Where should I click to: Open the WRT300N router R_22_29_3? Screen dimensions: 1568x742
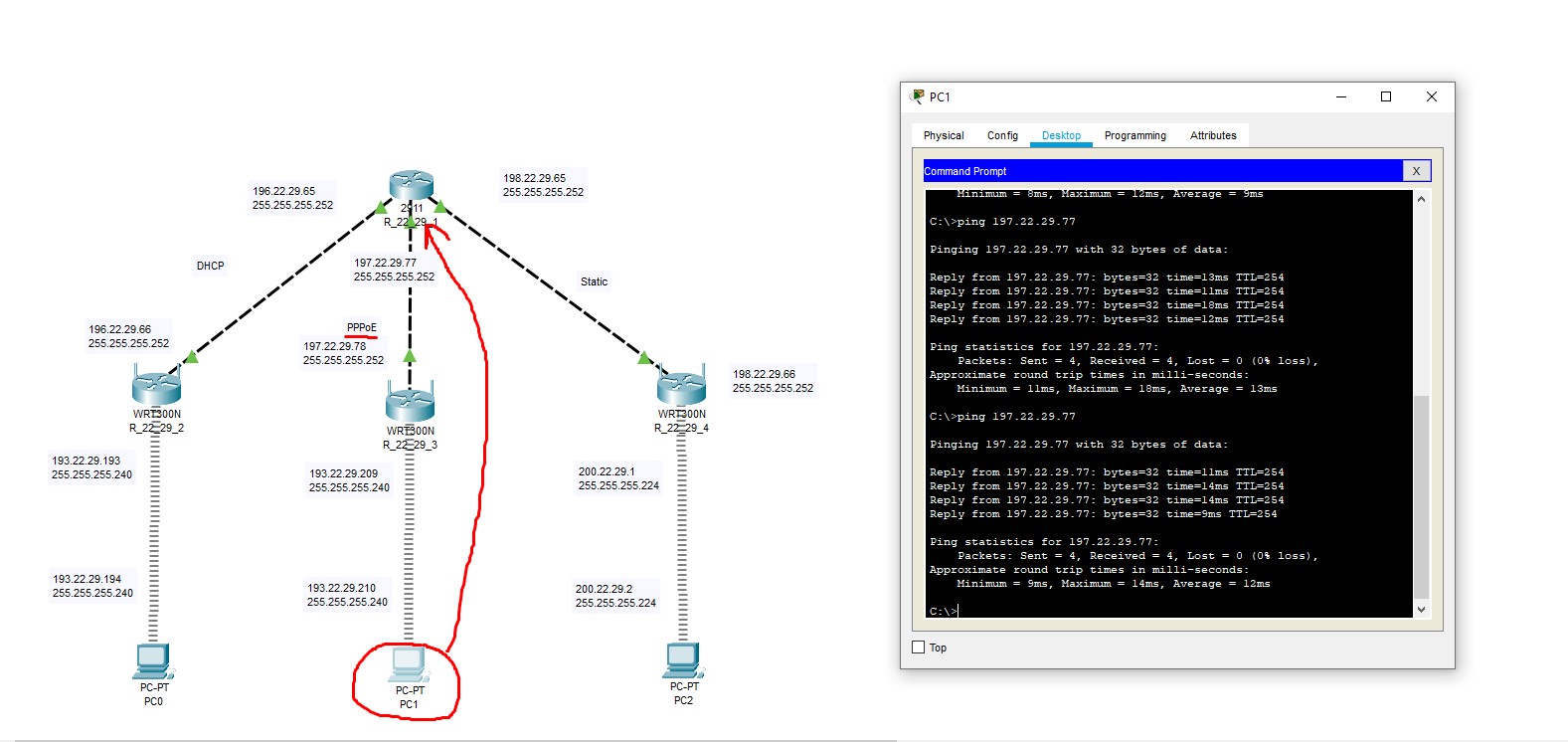pyautogui.click(x=410, y=403)
